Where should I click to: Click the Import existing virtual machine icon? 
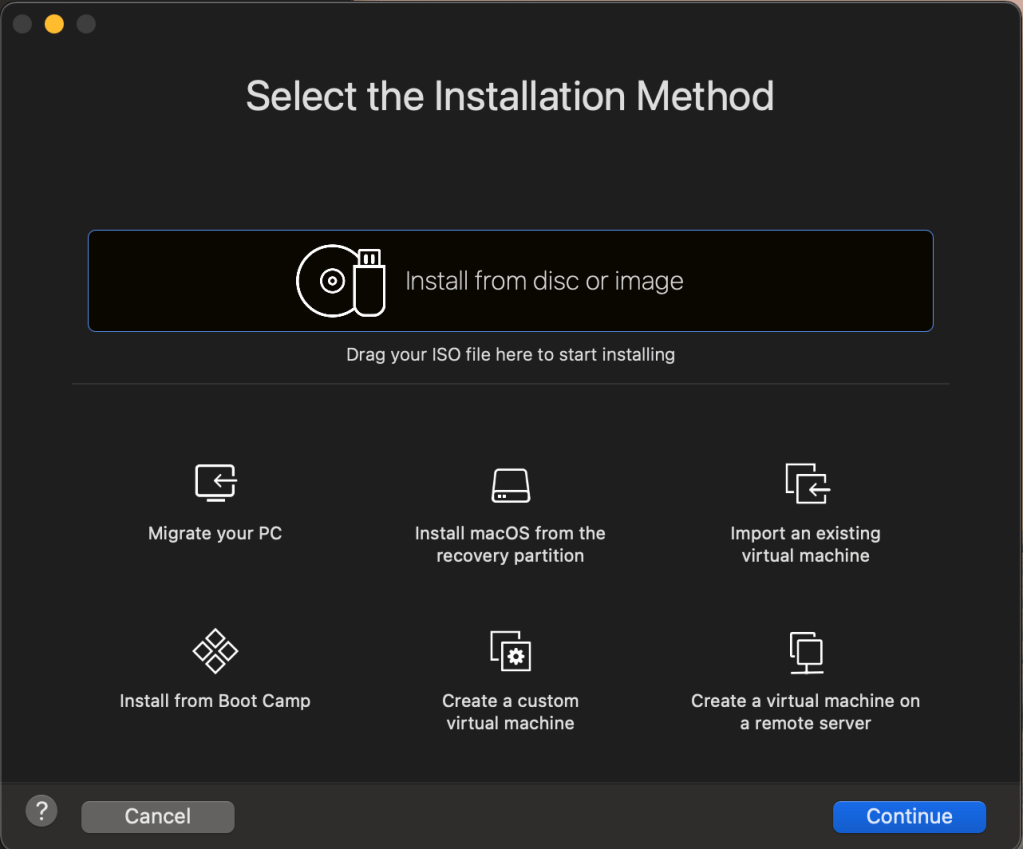806,483
